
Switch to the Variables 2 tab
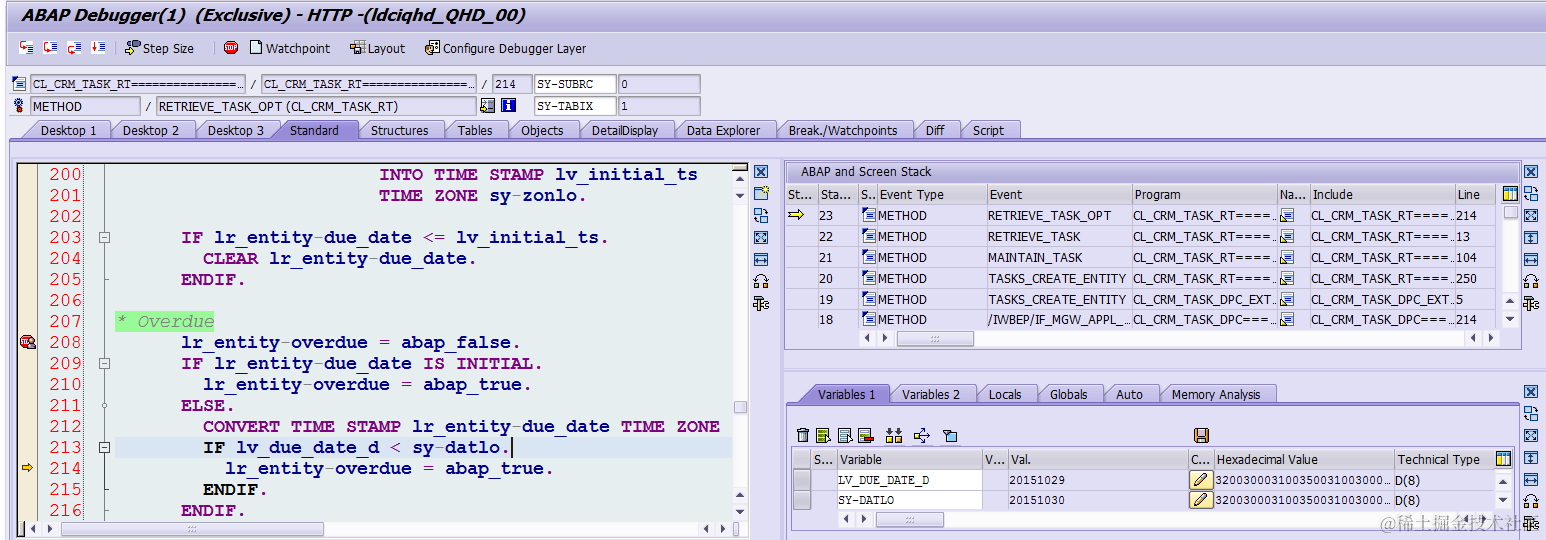(x=931, y=394)
